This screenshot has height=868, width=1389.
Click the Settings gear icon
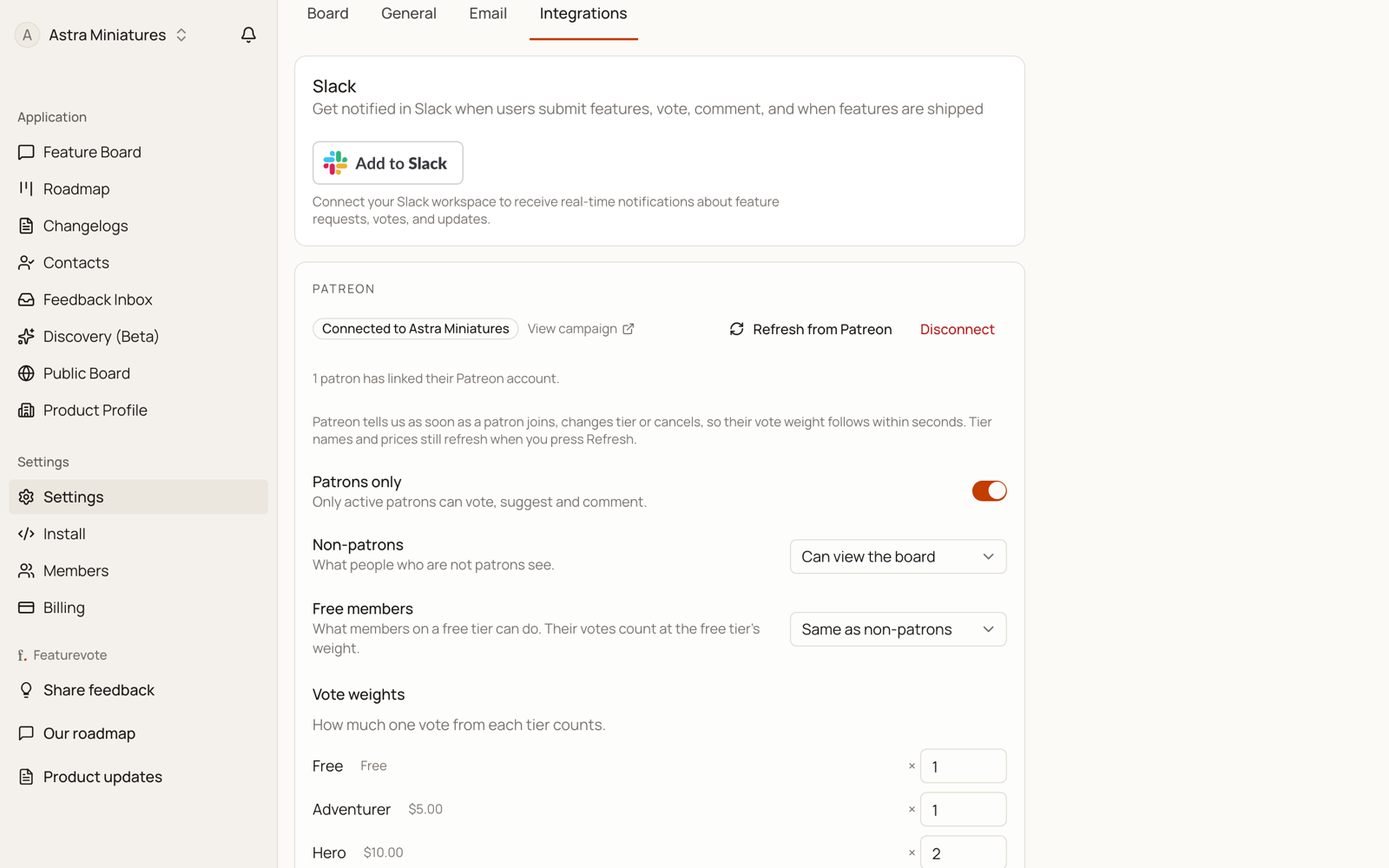26,496
